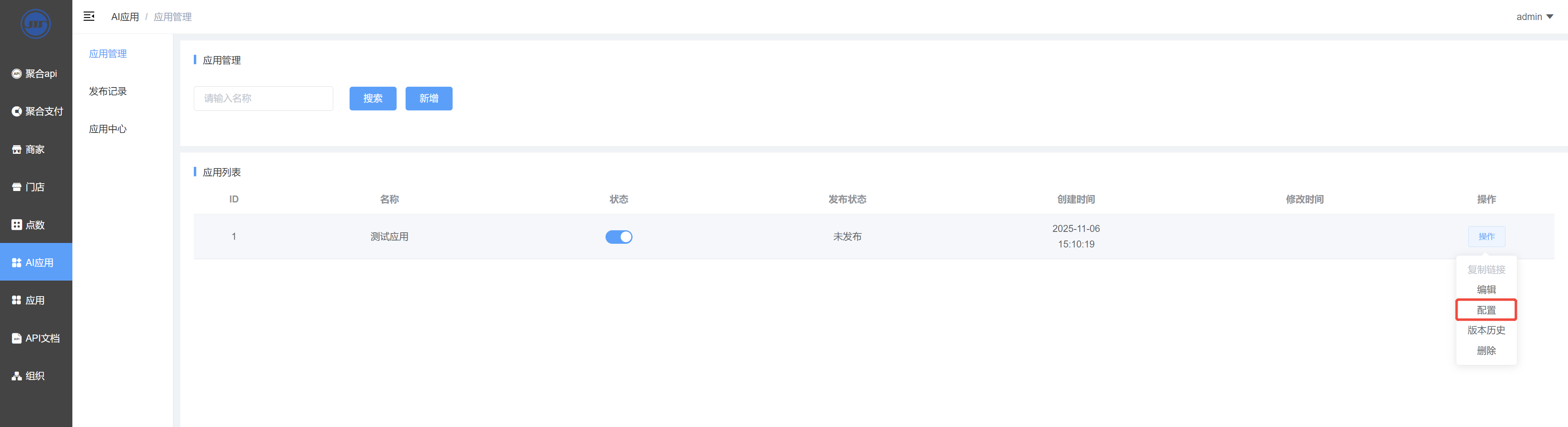Open the 点数 points icon
The image size is (1568, 427).
(x=16, y=225)
